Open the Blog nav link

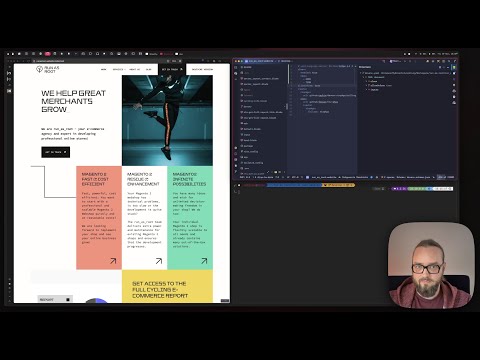148,69
